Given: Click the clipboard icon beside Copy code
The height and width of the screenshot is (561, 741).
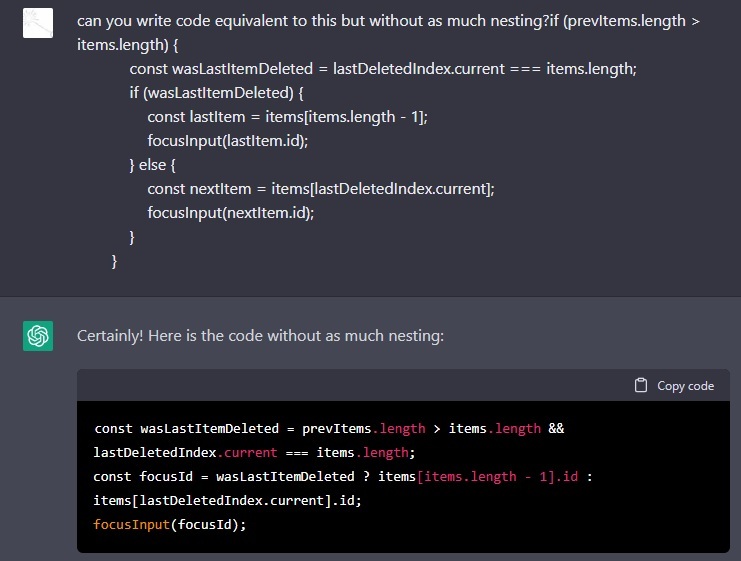Looking at the screenshot, I should click(641, 385).
